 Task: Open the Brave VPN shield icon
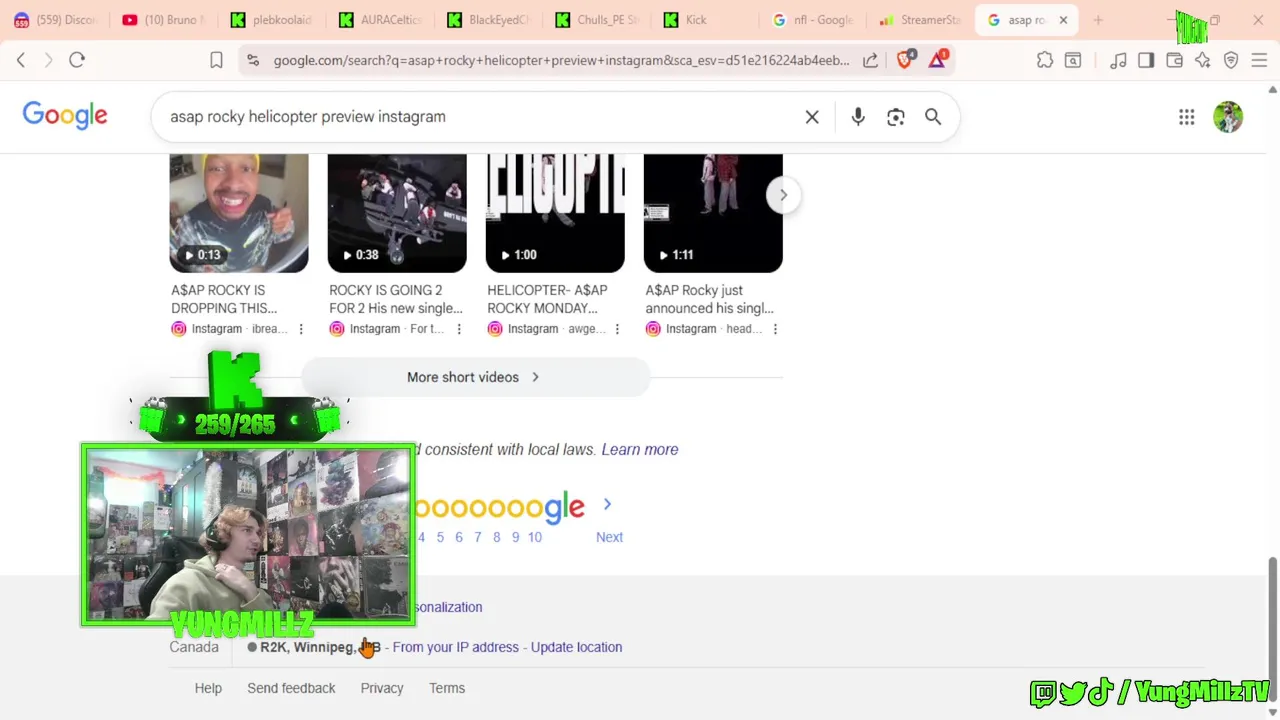[1231, 60]
